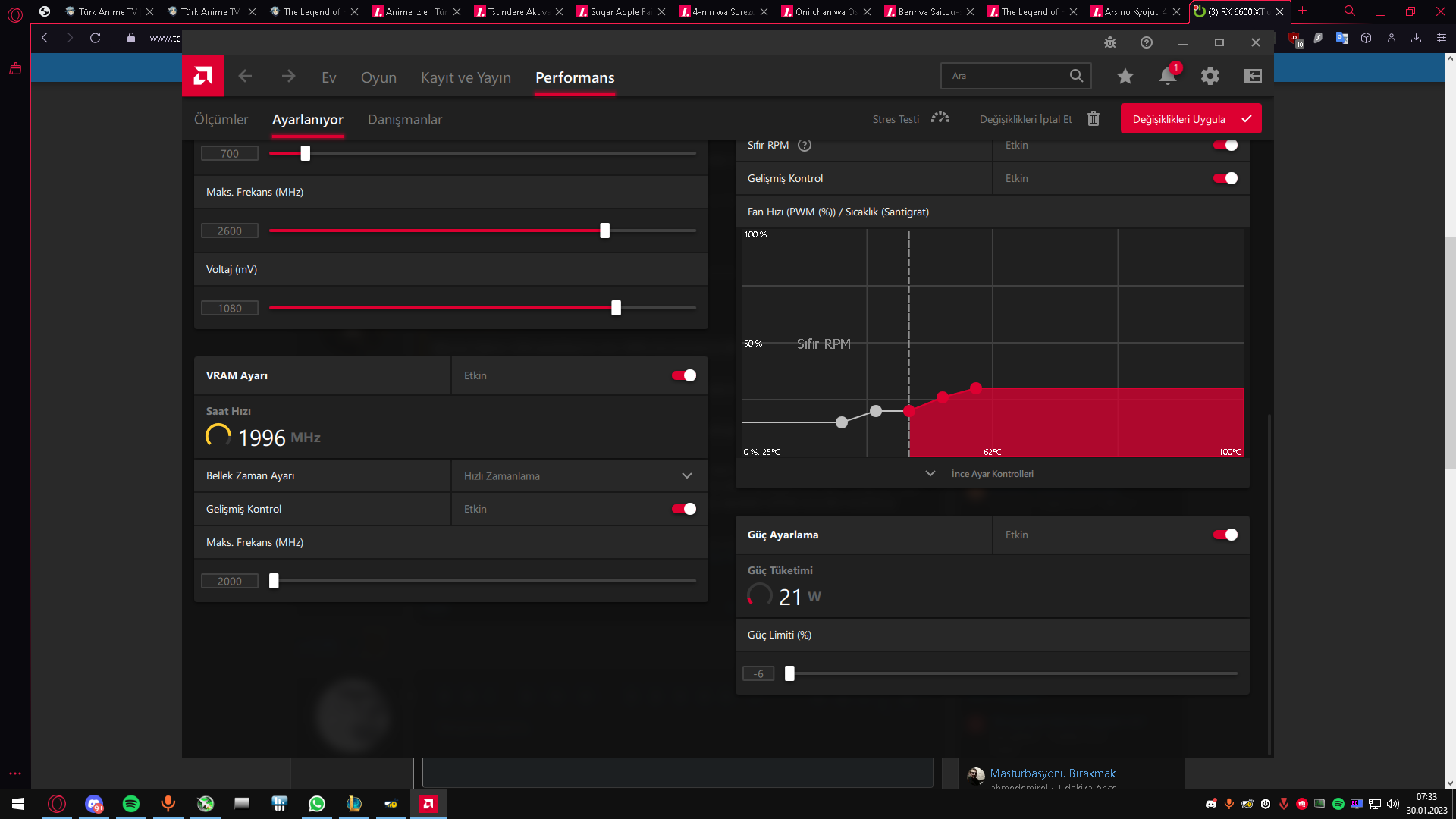Click the Ara search field
The height and width of the screenshot is (819, 1456).
[x=1005, y=76]
